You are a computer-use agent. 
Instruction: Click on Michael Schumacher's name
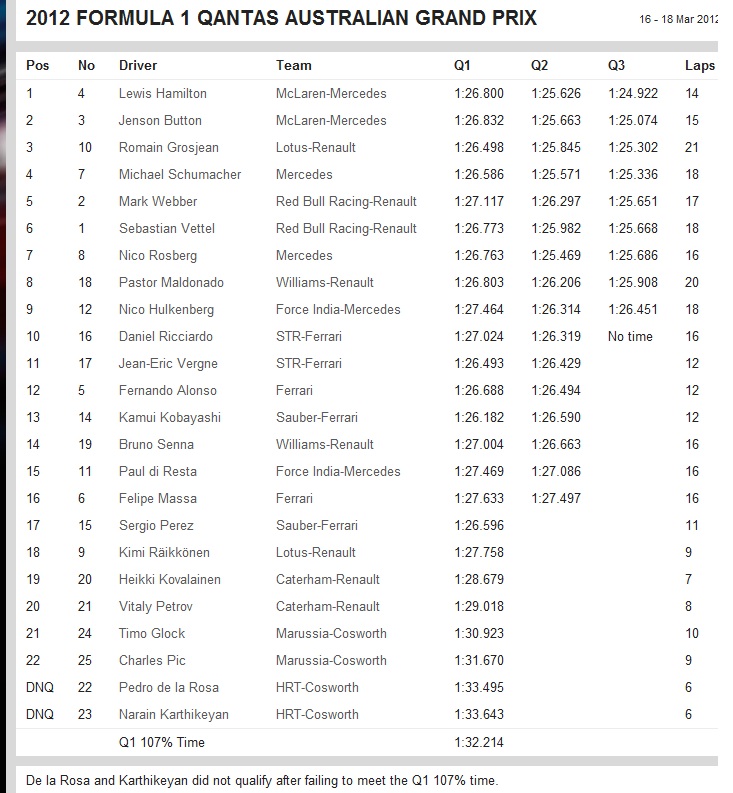(x=180, y=174)
